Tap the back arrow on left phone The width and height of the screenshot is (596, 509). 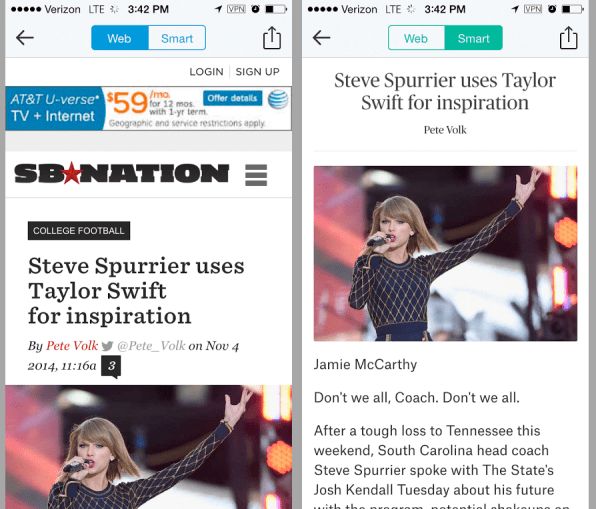click(25, 38)
